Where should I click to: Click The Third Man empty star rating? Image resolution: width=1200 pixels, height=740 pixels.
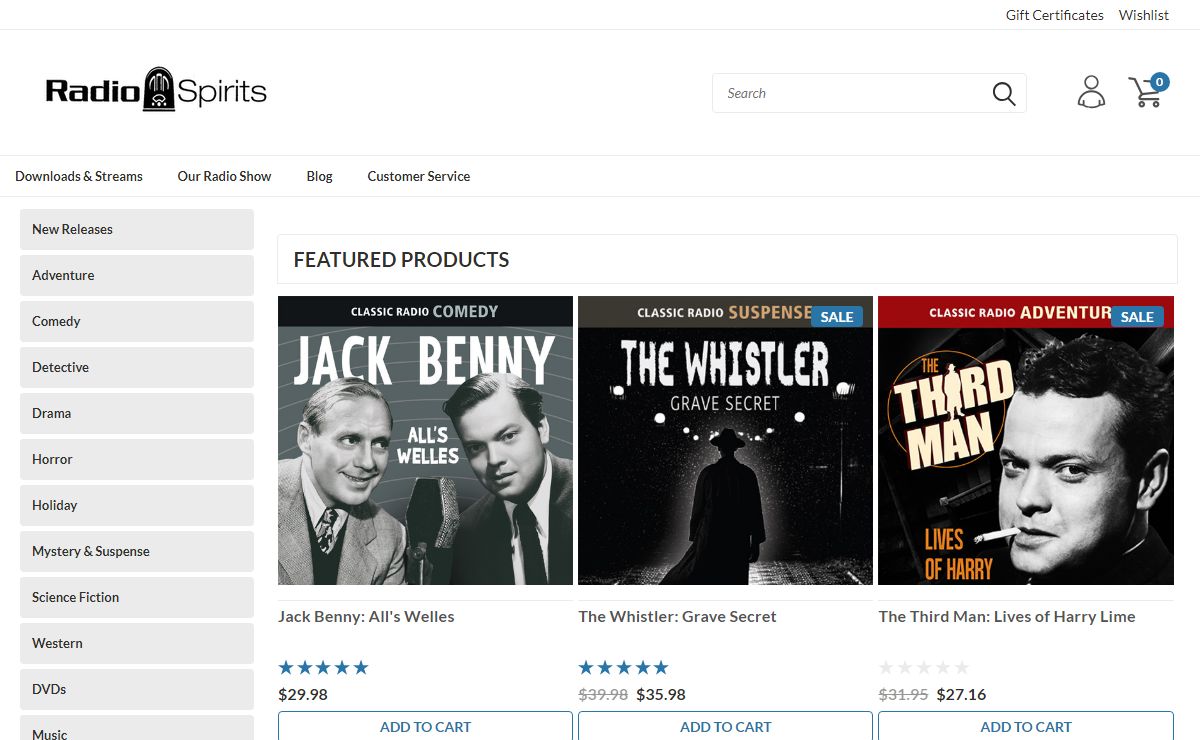point(923,668)
